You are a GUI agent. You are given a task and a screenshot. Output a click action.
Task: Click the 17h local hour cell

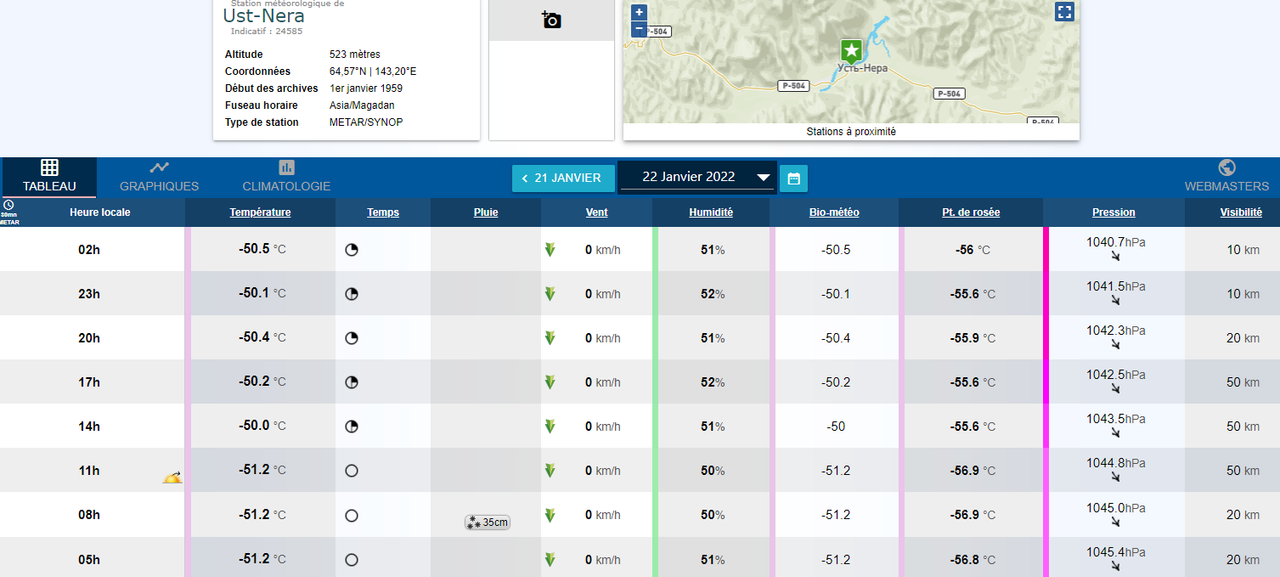(x=89, y=382)
